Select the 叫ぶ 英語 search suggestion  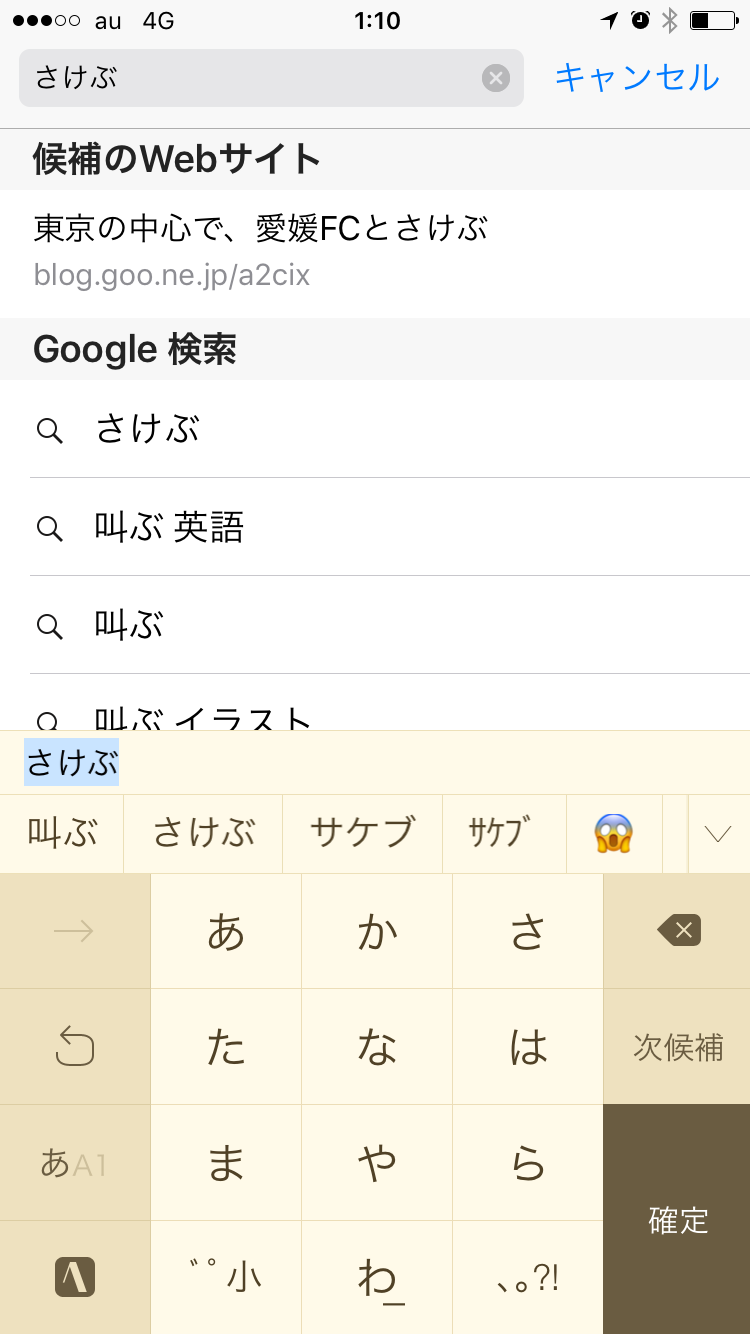click(x=170, y=527)
